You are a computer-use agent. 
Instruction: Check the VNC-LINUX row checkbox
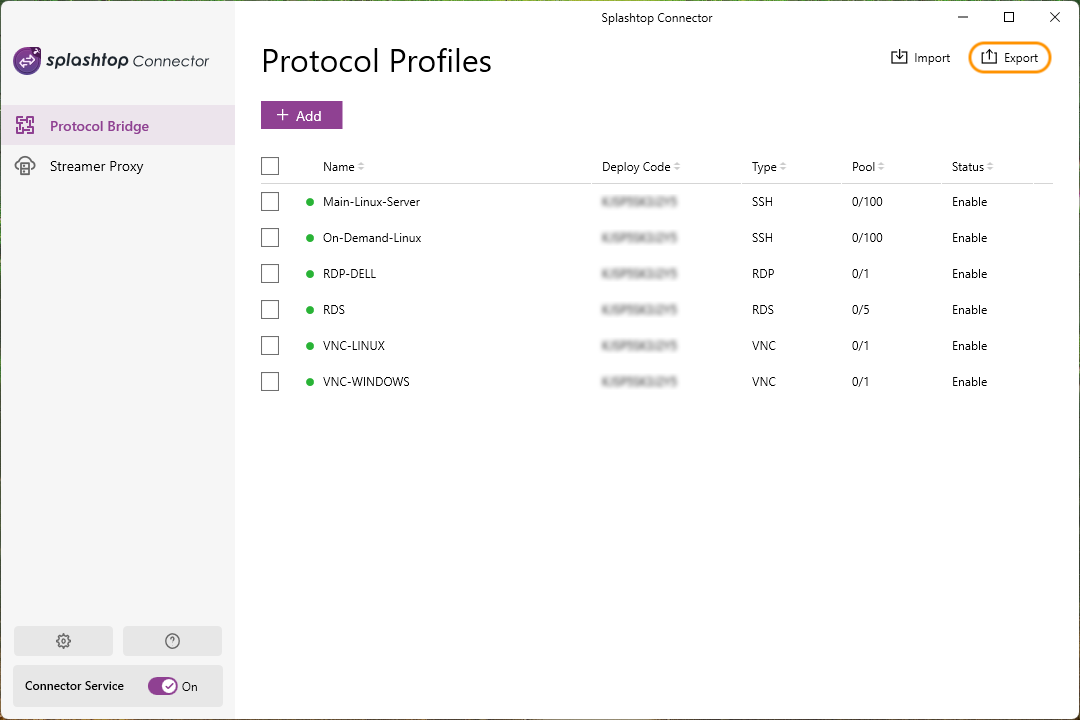(x=270, y=345)
